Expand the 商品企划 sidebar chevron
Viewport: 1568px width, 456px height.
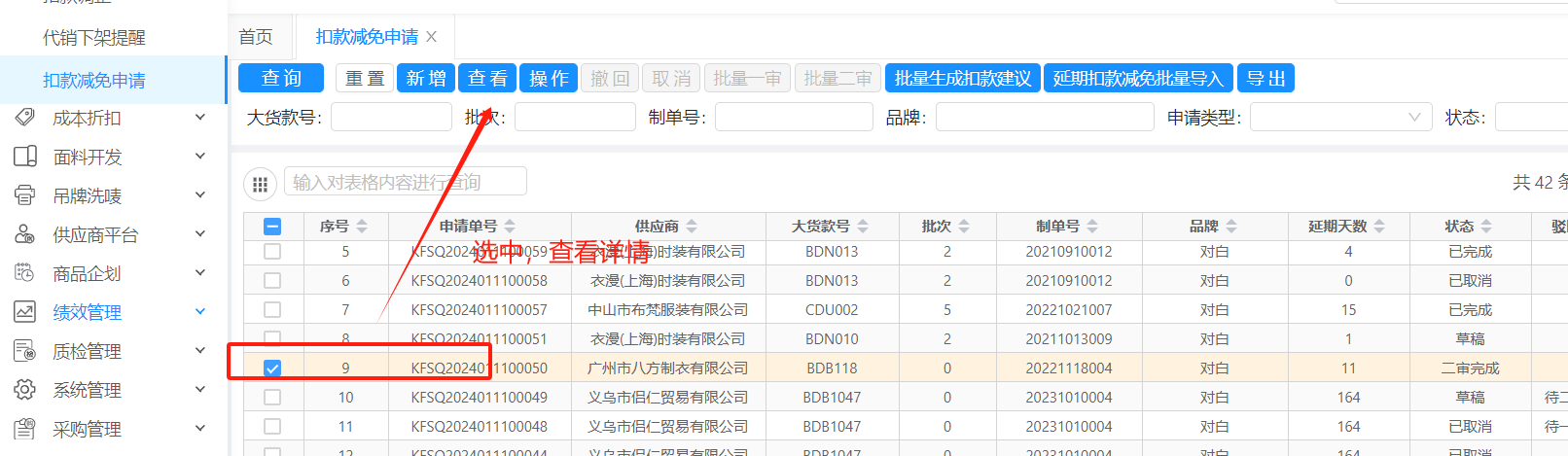point(200,273)
